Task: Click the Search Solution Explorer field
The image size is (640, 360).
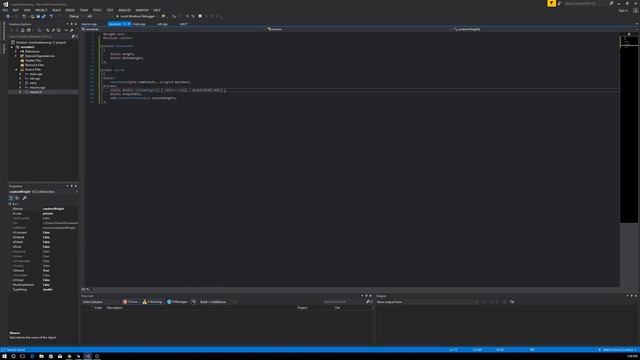Action: pyautogui.click(x=40, y=36)
